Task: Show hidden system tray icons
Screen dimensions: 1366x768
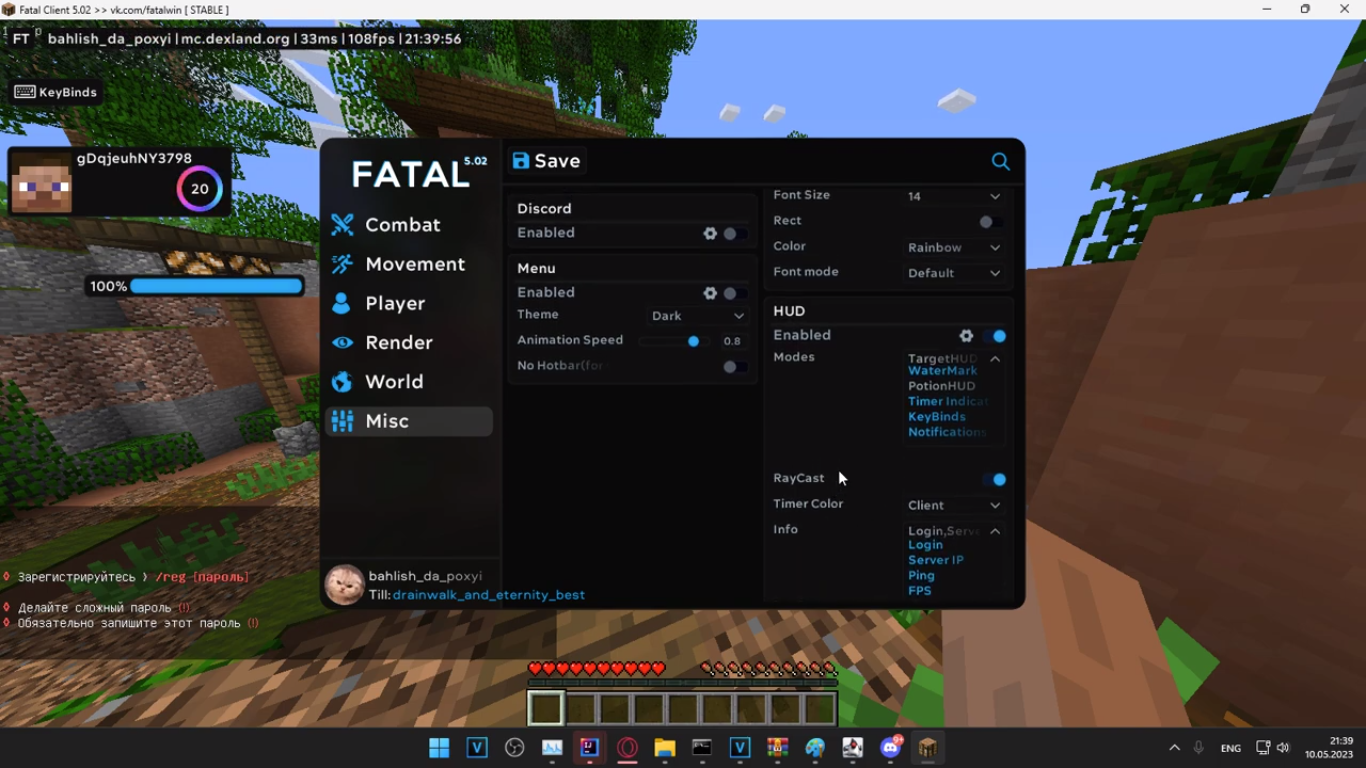Action: [1174, 748]
